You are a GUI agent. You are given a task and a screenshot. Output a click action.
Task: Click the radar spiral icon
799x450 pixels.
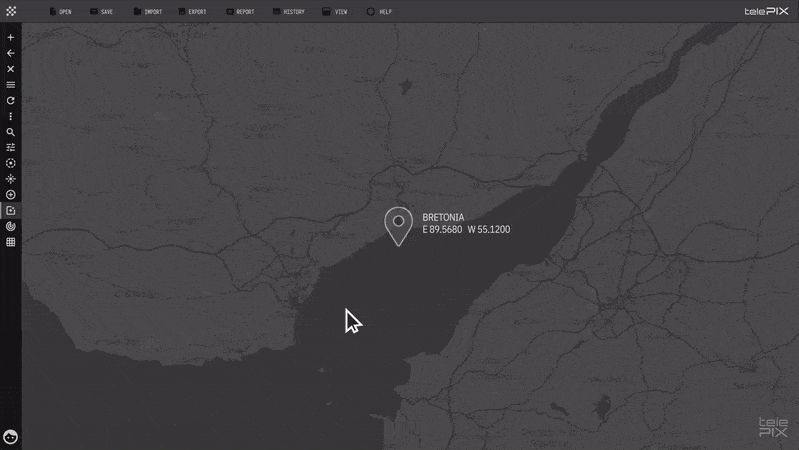[11, 226]
